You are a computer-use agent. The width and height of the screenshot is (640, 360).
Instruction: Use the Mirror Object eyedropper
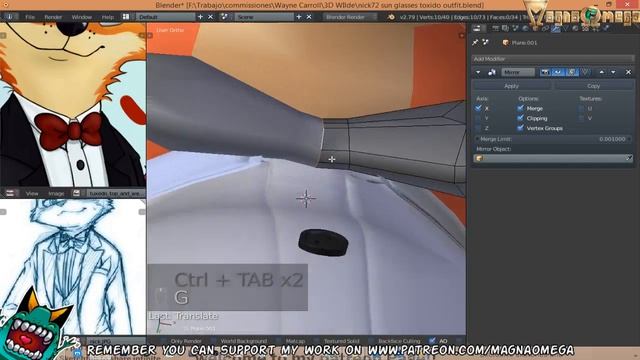629,158
